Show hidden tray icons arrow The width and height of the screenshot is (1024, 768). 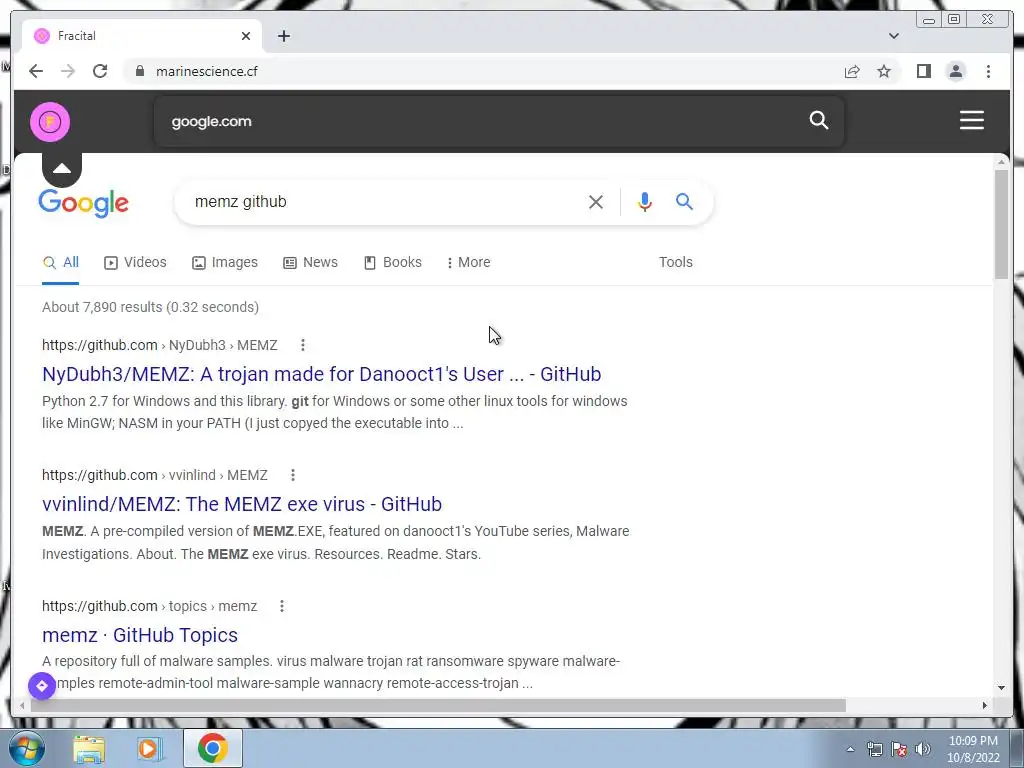pos(850,749)
